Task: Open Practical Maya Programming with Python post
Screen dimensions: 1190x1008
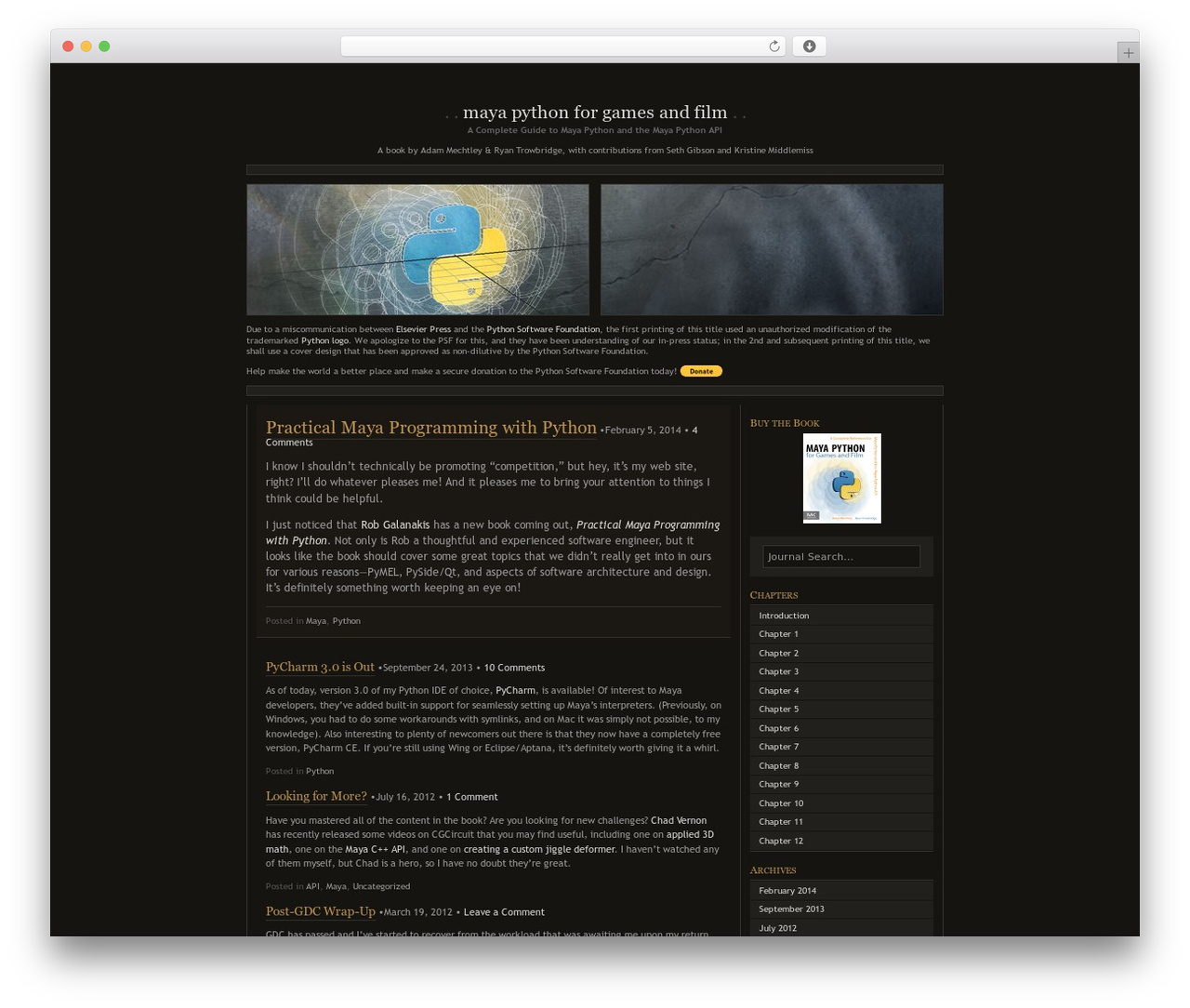Action: [430, 428]
